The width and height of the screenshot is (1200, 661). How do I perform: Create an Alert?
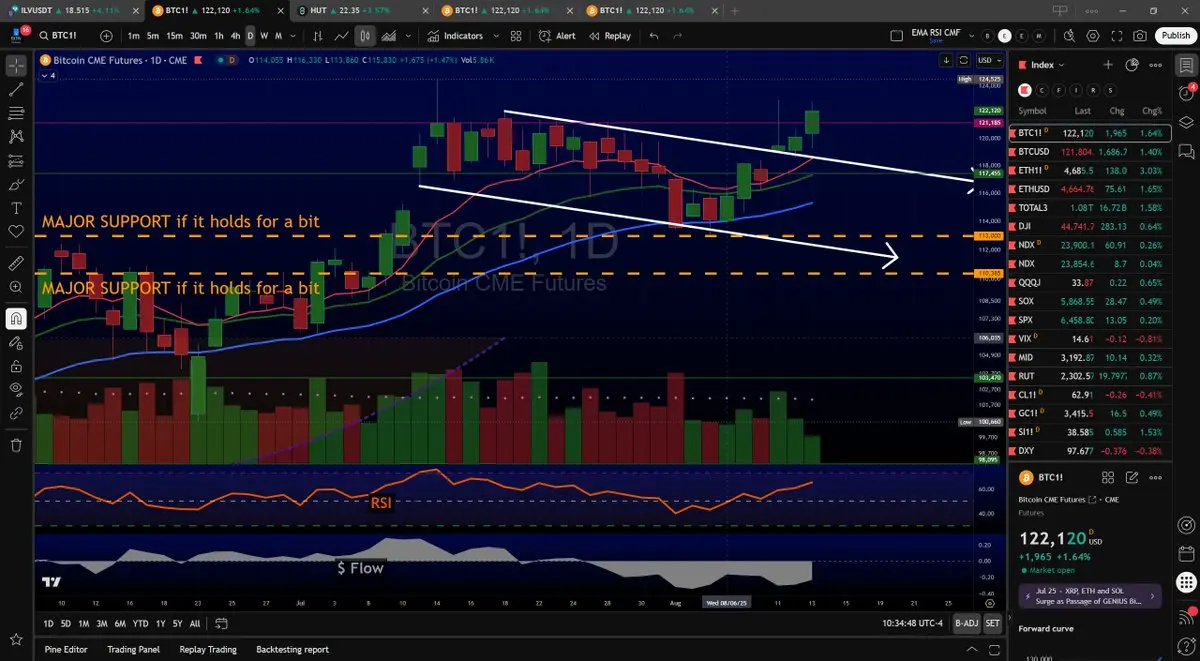tap(557, 36)
